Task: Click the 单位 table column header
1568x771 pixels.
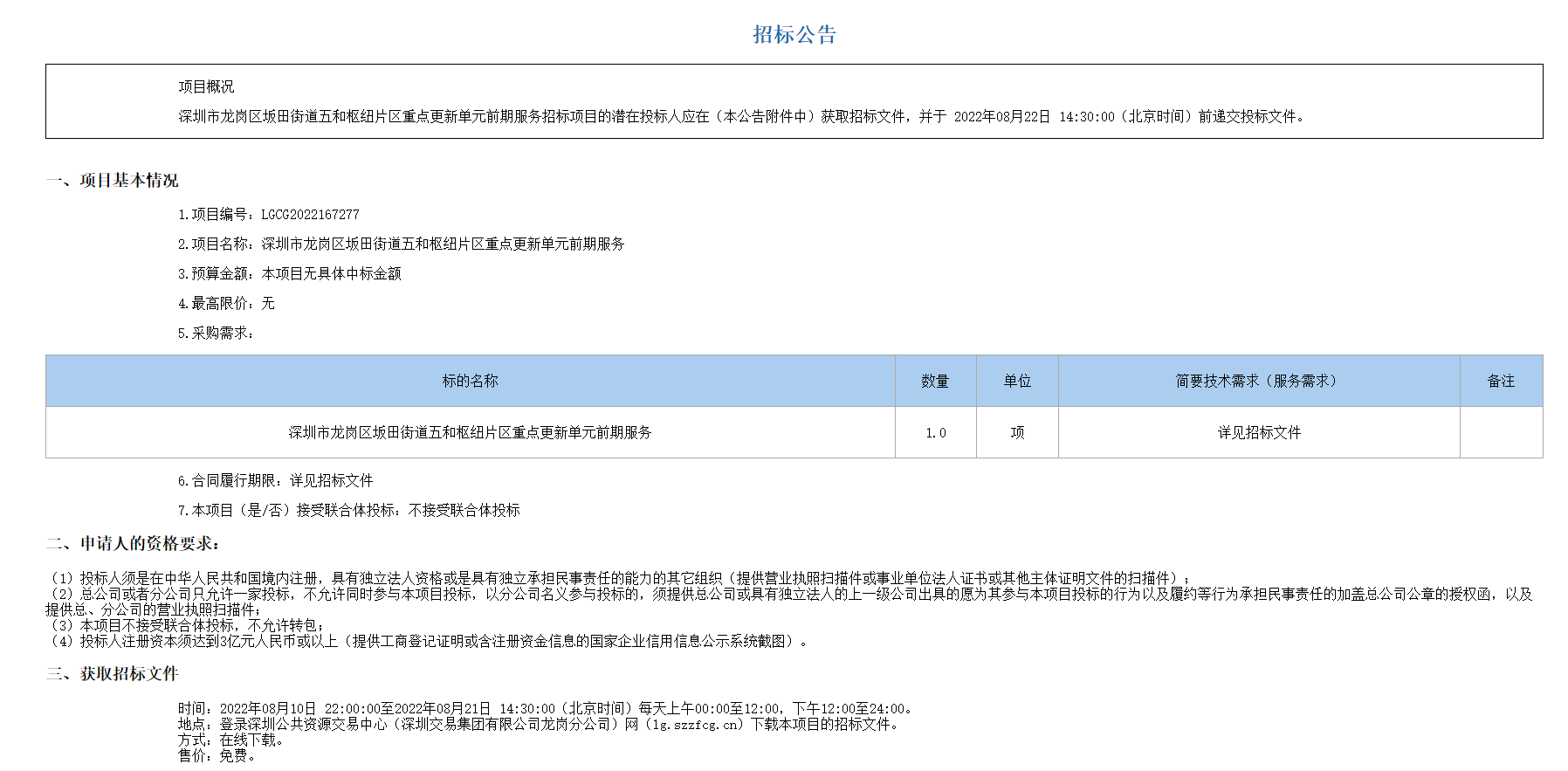Action: pos(1017,381)
